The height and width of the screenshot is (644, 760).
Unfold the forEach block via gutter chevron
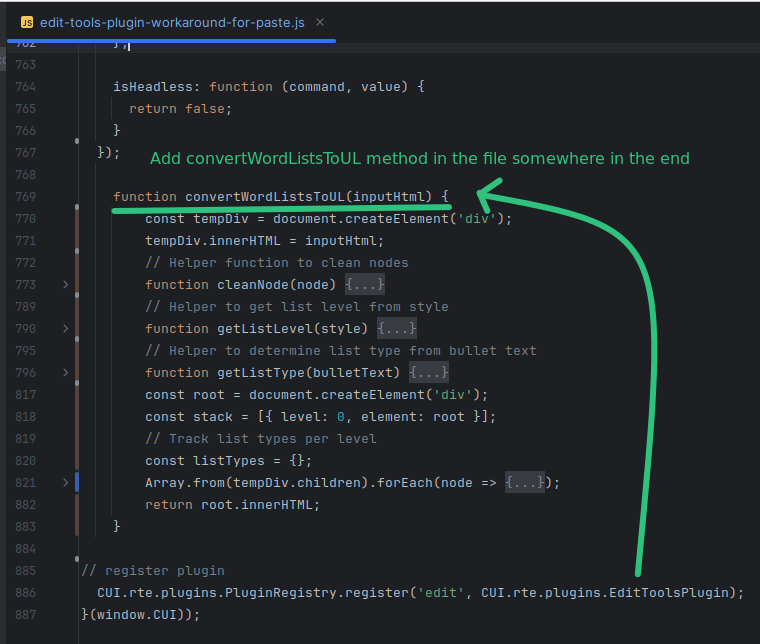point(66,483)
